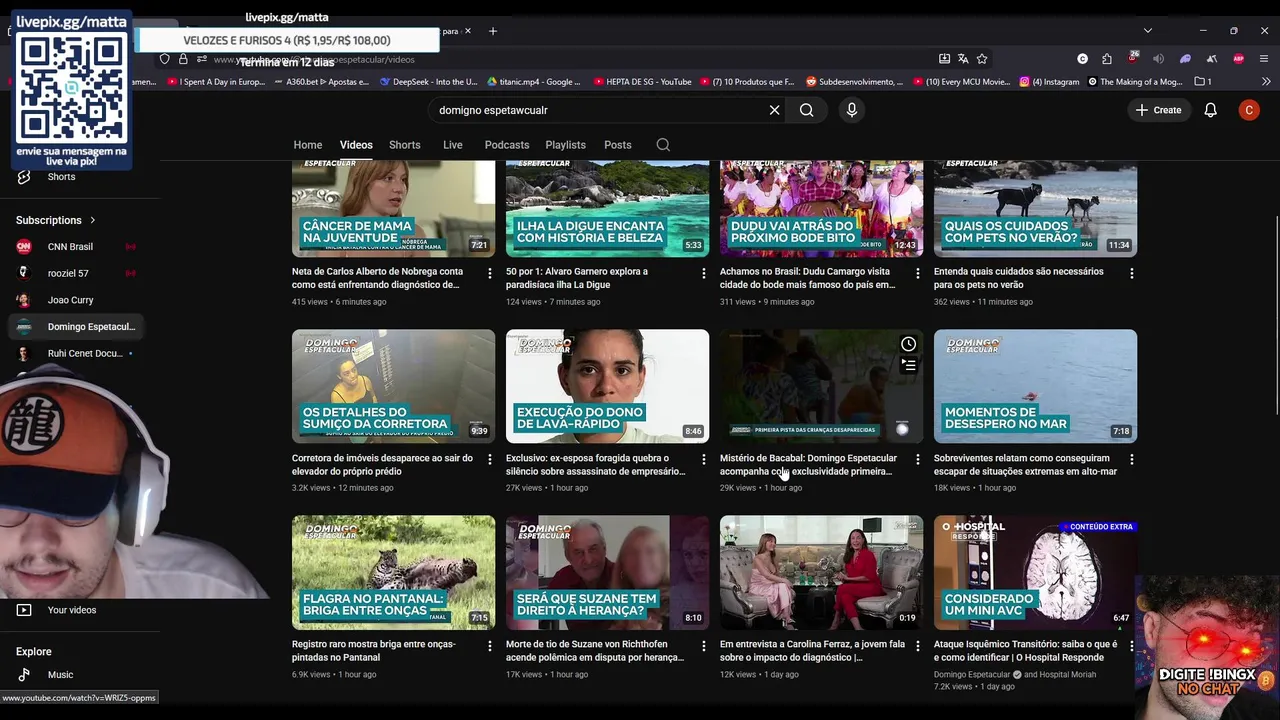Click the muted speaker extension icon
The width and height of the screenshot is (1280, 720).
tap(1159, 59)
